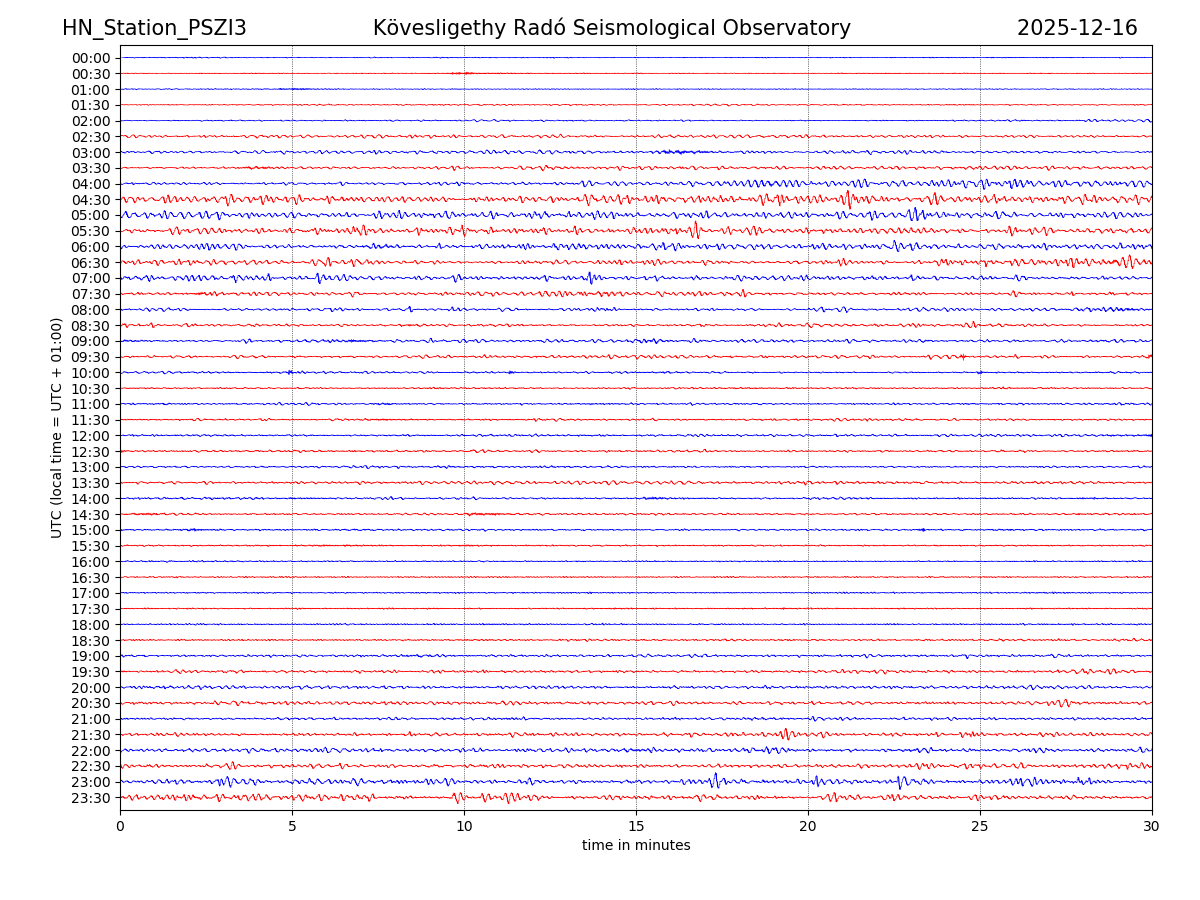The height and width of the screenshot is (900, 1200).
Task: Click the 20 tick on minutes axis
Action: pos(808,826)
